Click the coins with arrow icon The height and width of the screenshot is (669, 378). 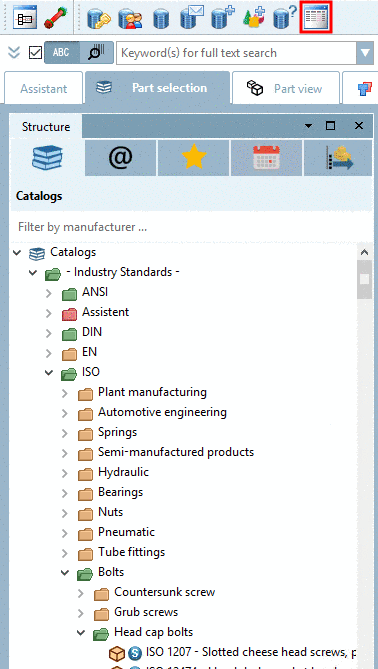(338, 158)
